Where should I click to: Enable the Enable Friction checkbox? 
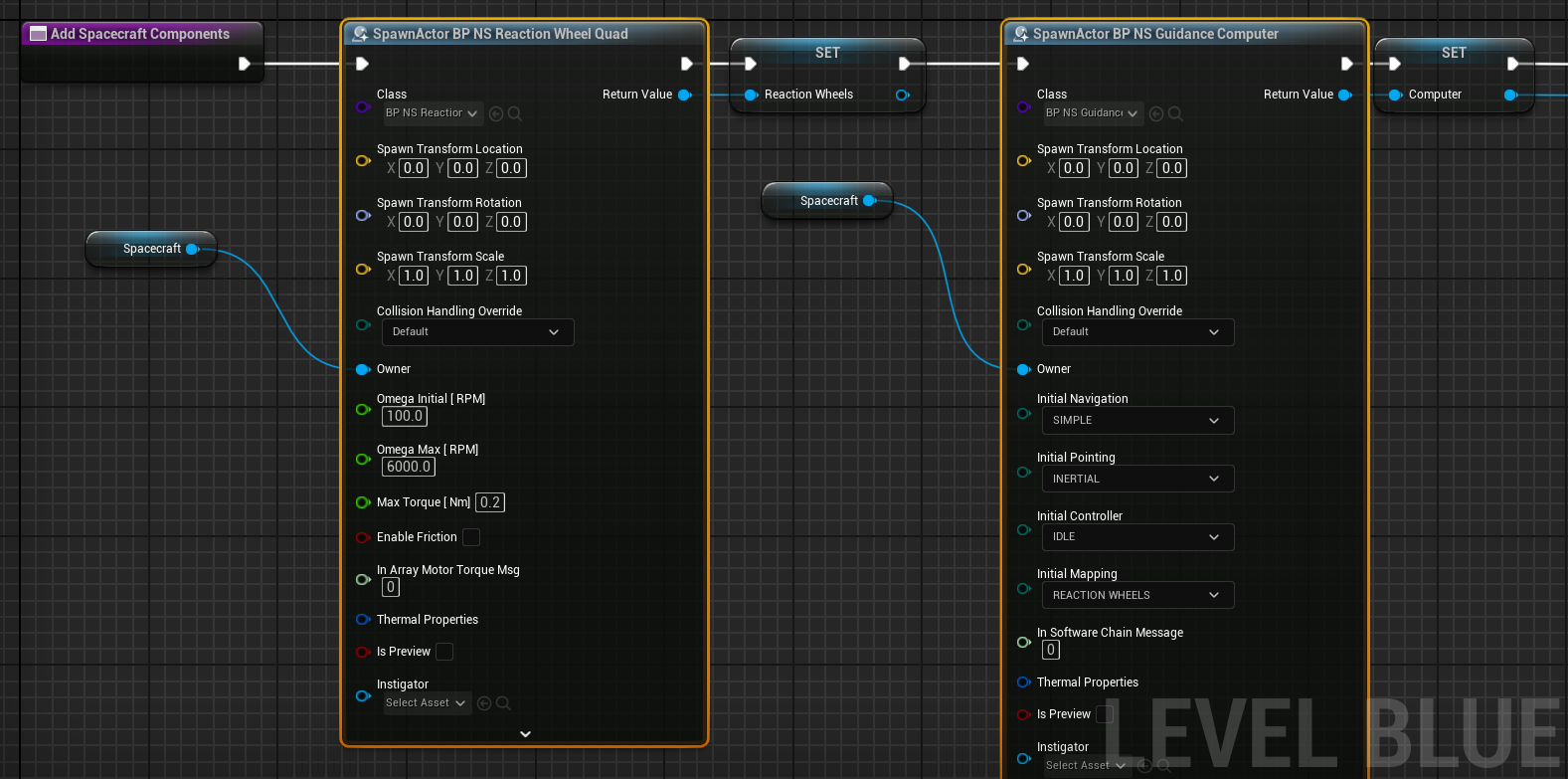click(x=471, y=537)
